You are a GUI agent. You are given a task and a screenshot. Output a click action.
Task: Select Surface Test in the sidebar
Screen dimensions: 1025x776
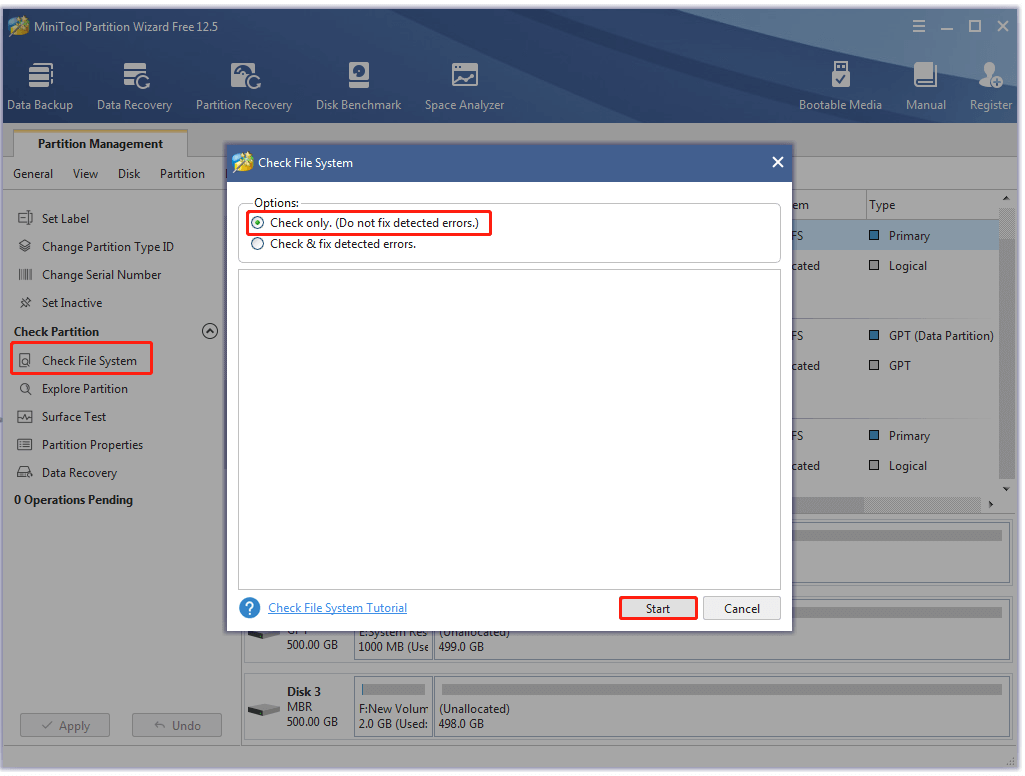click(x=75, y=416)
